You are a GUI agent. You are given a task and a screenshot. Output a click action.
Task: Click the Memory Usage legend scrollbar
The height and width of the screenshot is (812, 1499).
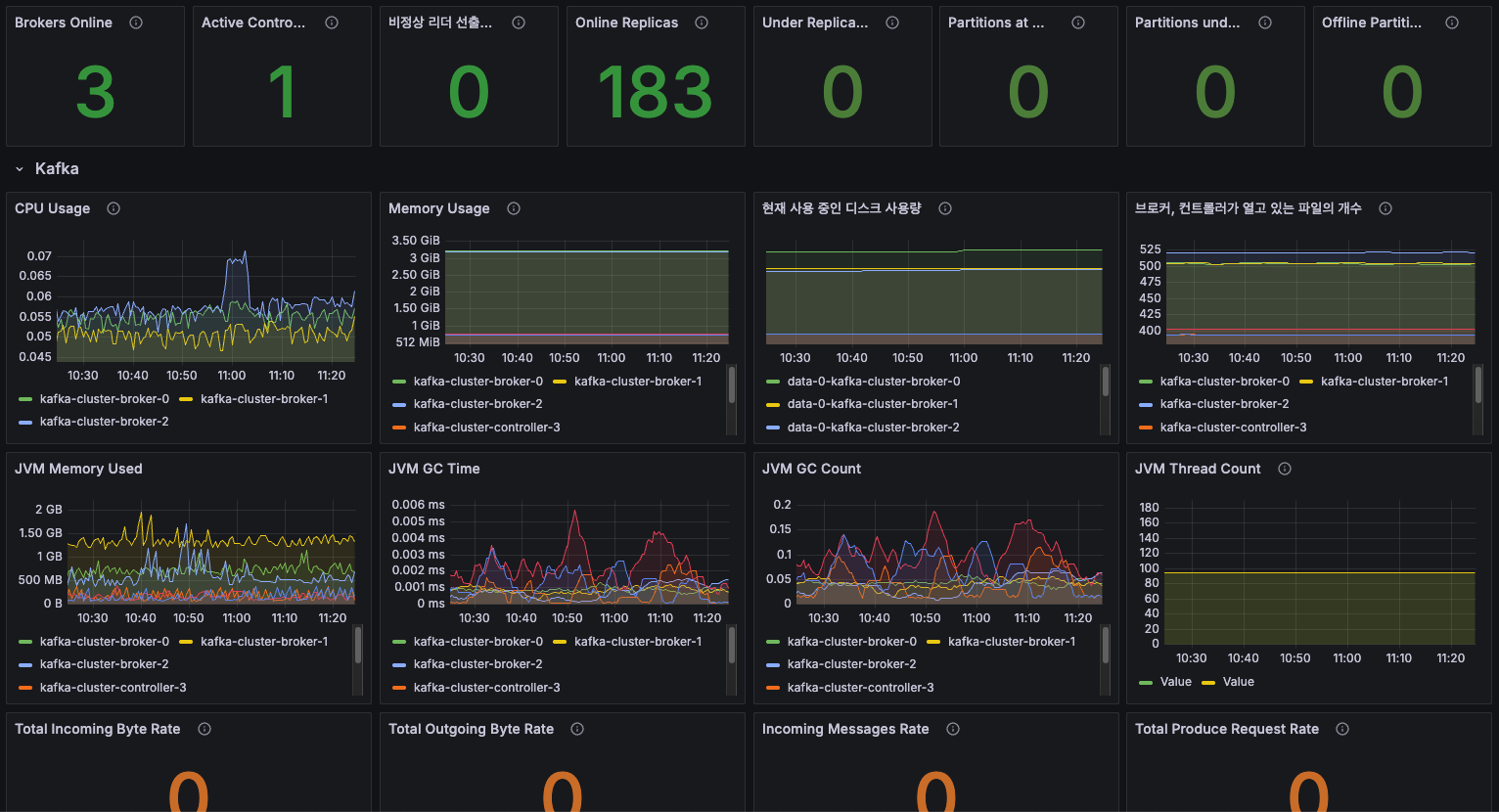pyautogui.click(x=732, y=384)
